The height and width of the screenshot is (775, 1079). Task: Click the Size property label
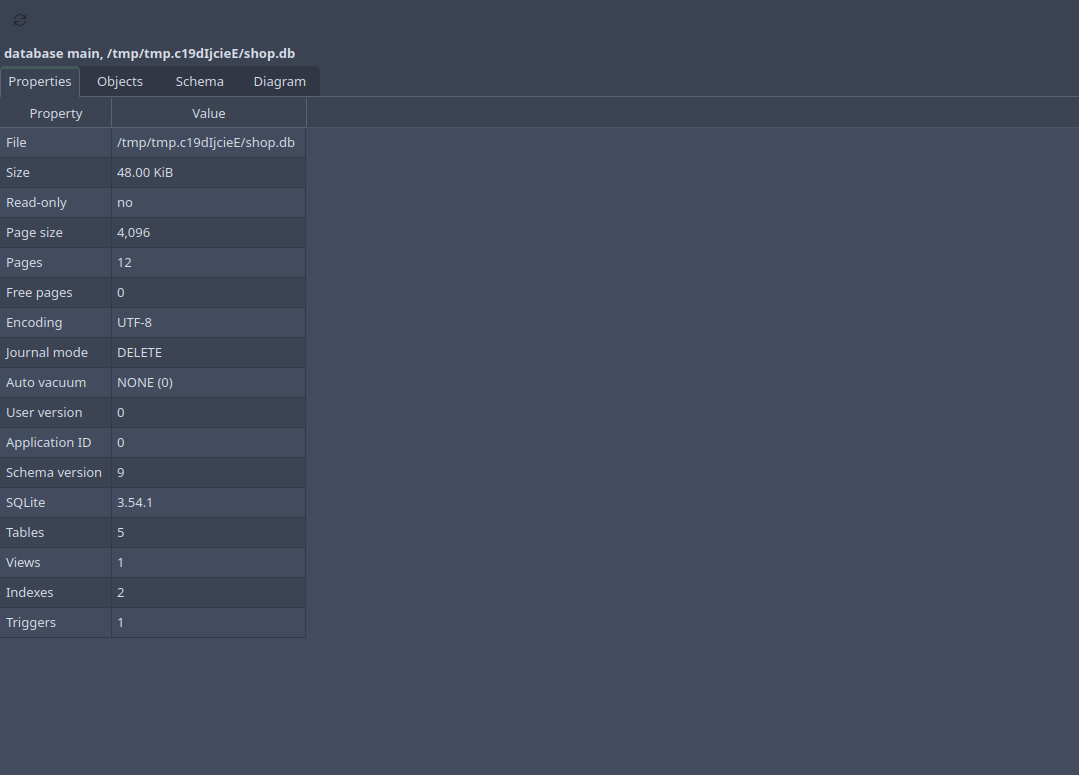click(56, 173)
